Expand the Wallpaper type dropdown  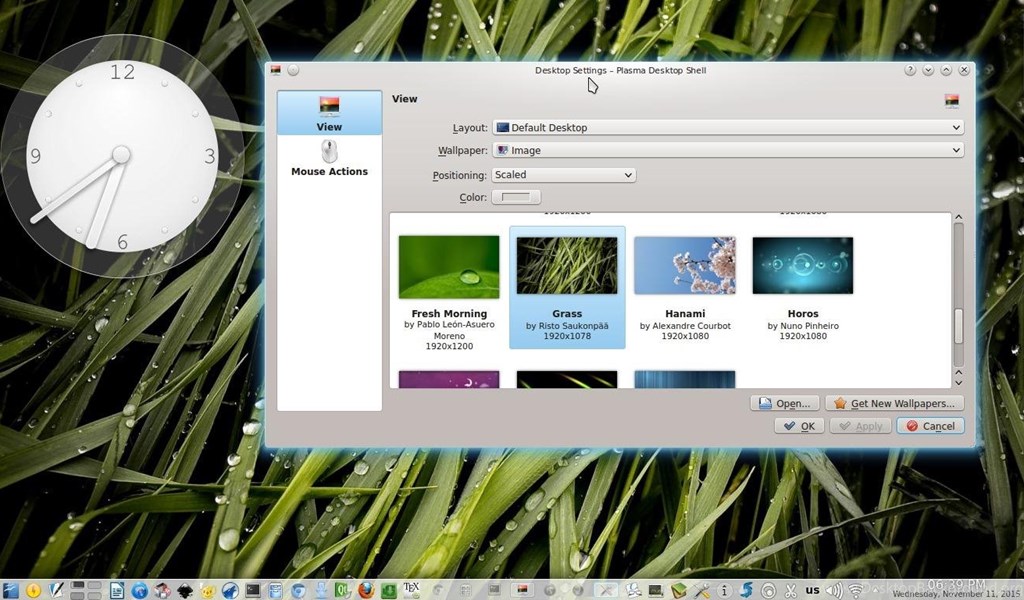pyautogui.click(x=727, y=151)
